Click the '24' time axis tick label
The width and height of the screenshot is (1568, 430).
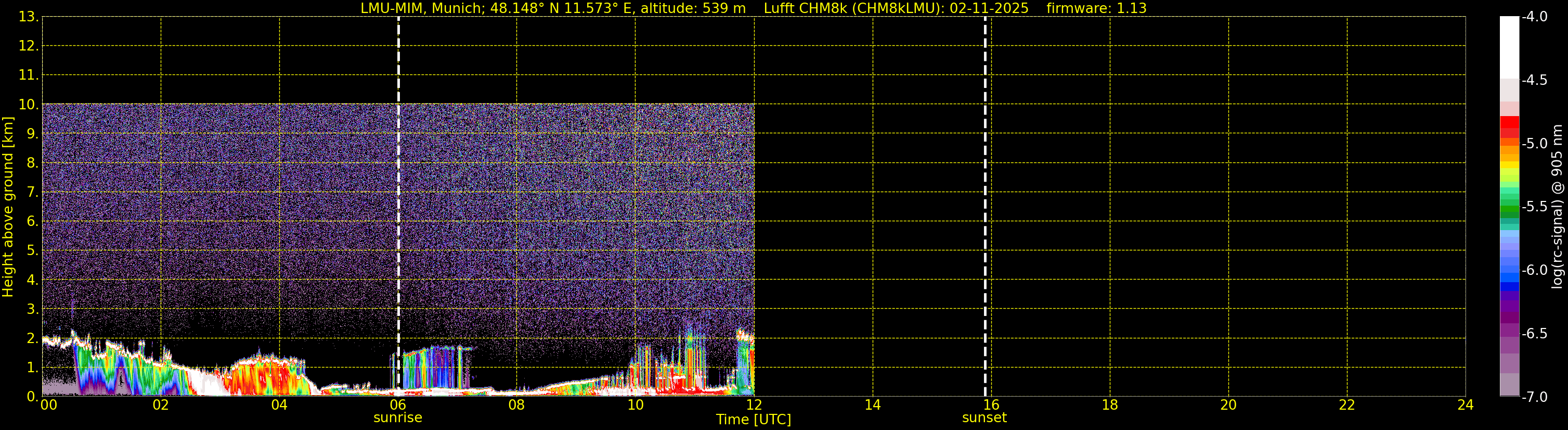point(1465,404)
